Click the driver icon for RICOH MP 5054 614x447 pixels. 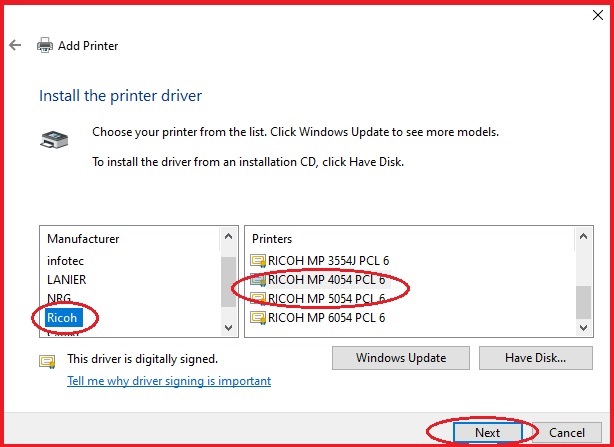tap(258, 299)
